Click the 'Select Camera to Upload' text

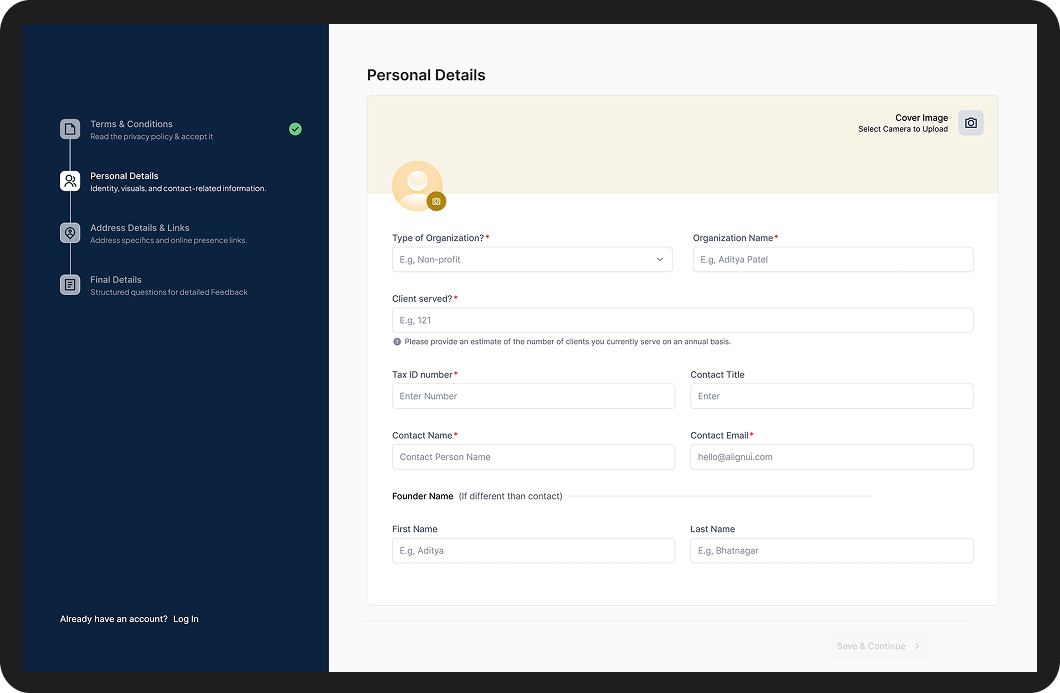[x=903, y=129]
